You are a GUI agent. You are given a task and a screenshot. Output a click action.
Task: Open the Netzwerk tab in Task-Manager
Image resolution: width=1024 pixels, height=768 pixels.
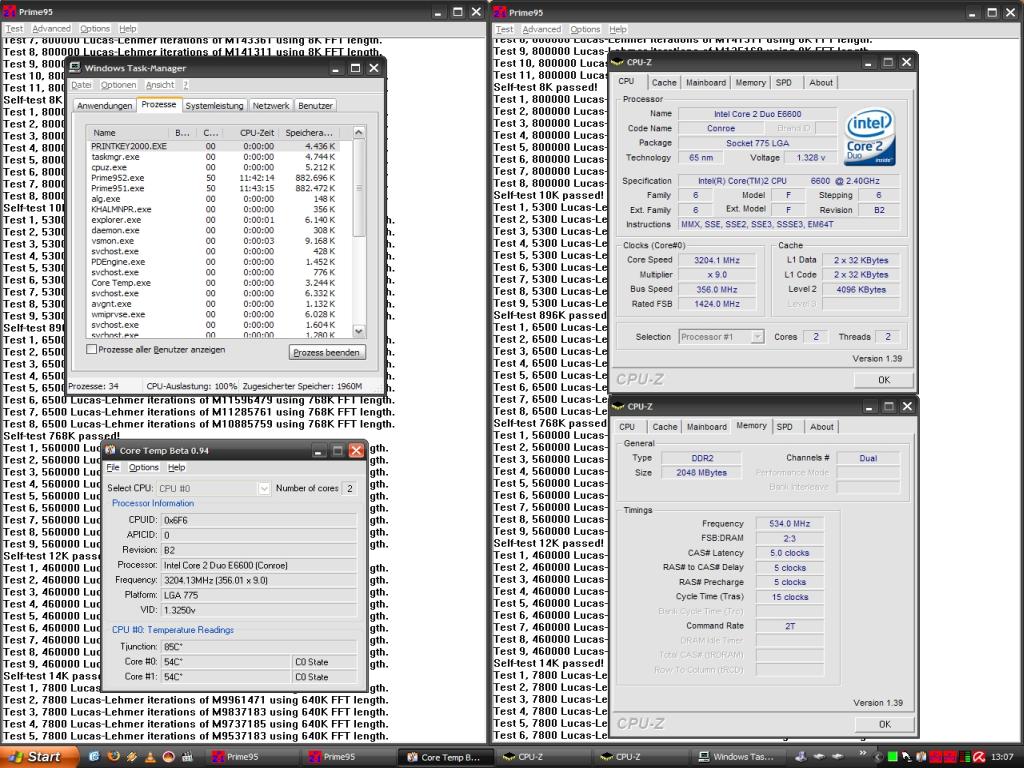[x=271, y=106]
